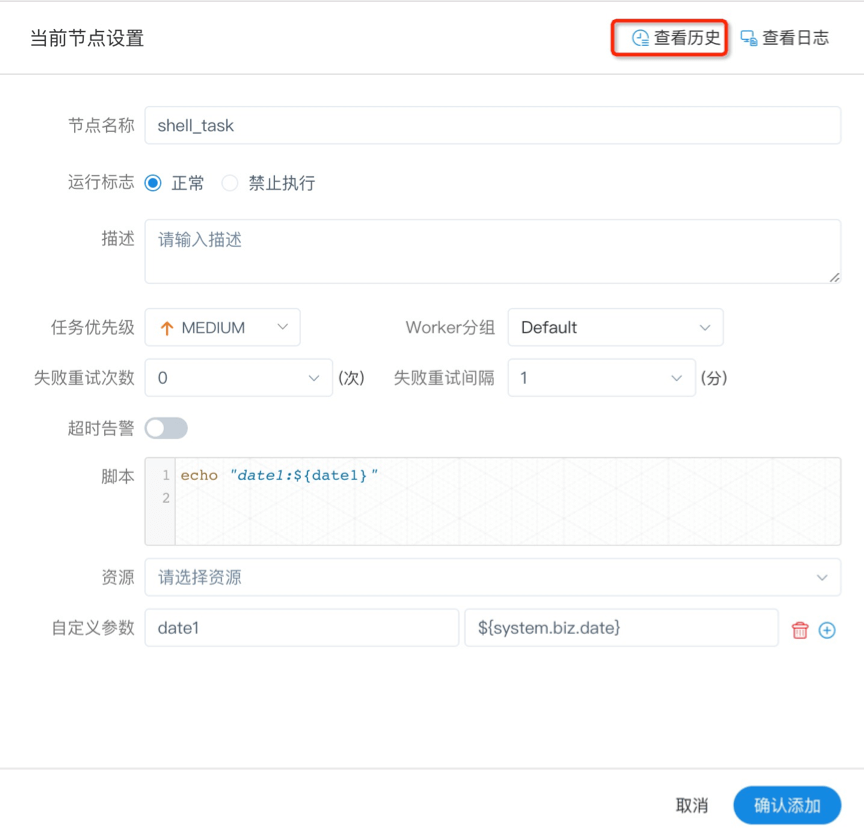Add a new custom parameter row
This screenshot has width=865, height=836.
[x=827, y=630]
